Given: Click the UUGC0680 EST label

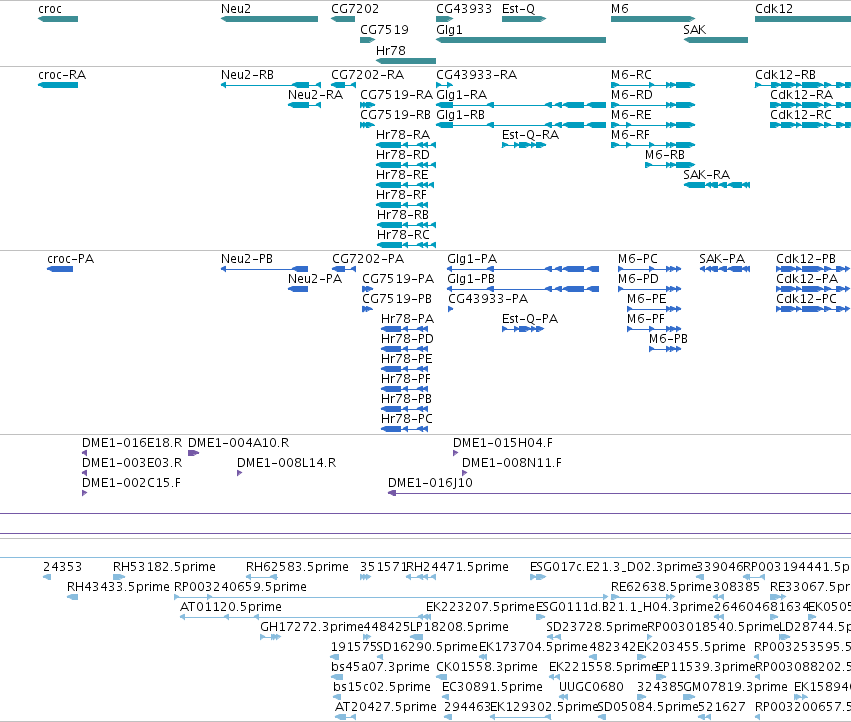Looking at the screenshot, I should coord(592,687).
